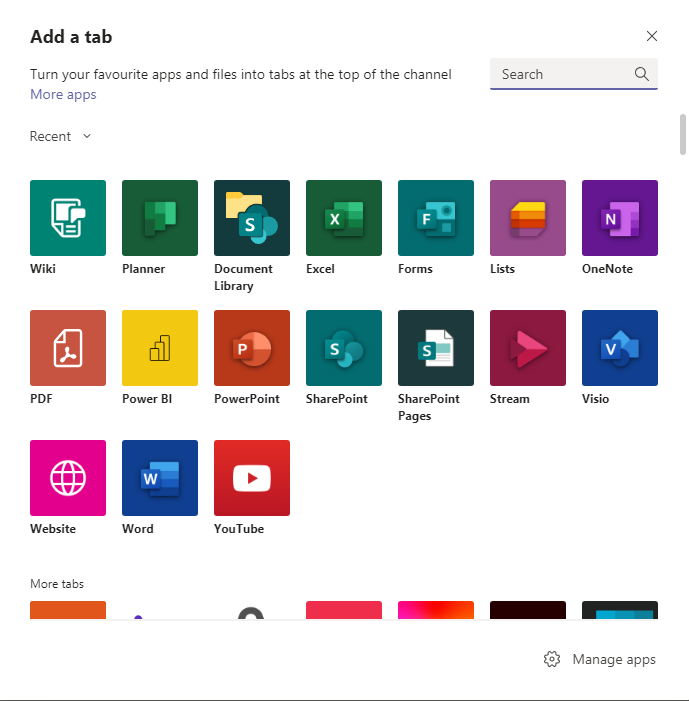Choose the PDF app tile
Viewport: 689px width, 701px height.
68,348
